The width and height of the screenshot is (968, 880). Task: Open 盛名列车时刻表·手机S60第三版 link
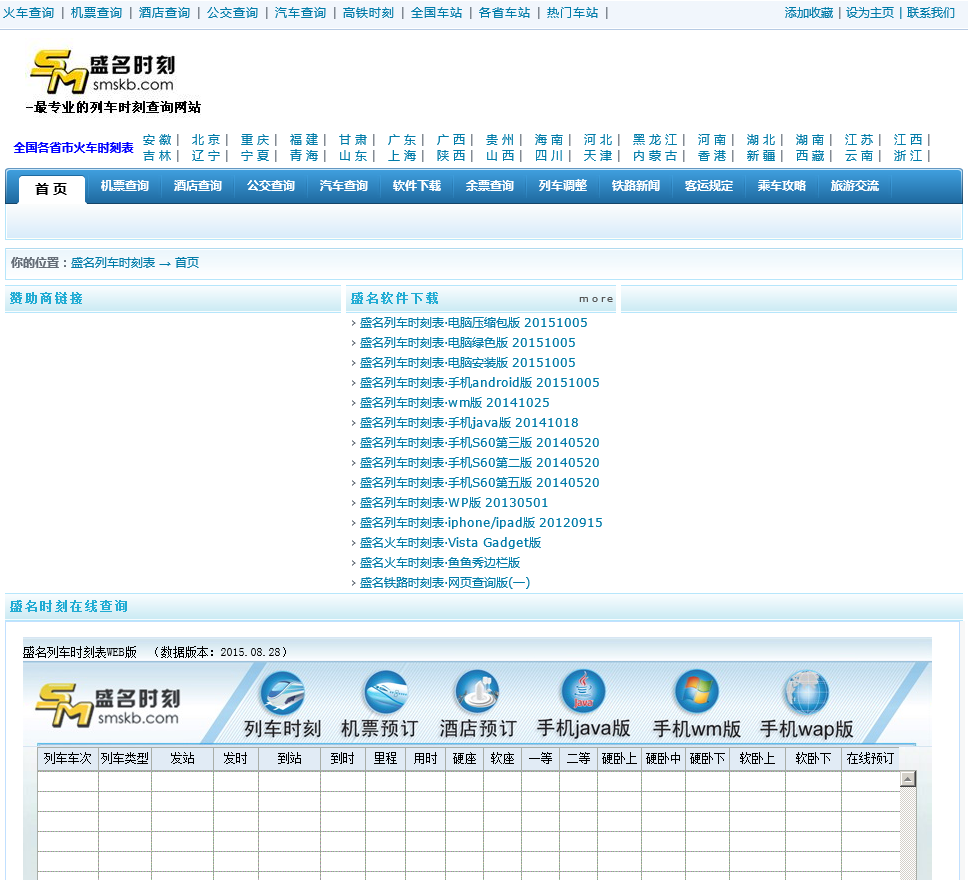coord(480,443)
